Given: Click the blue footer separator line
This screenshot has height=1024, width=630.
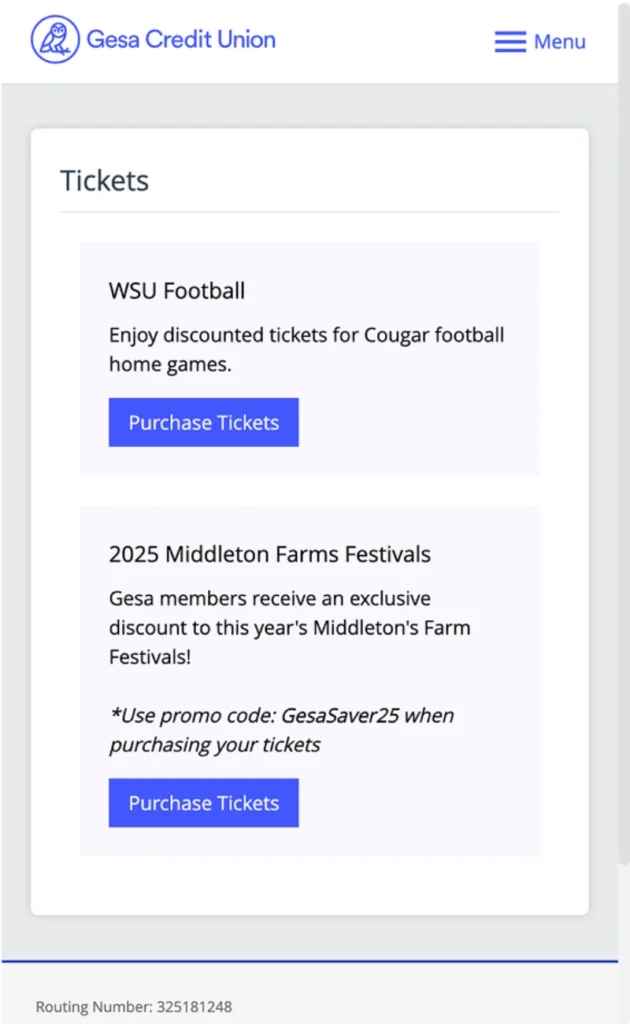Looking at the screenshot, I should point(309,961).
